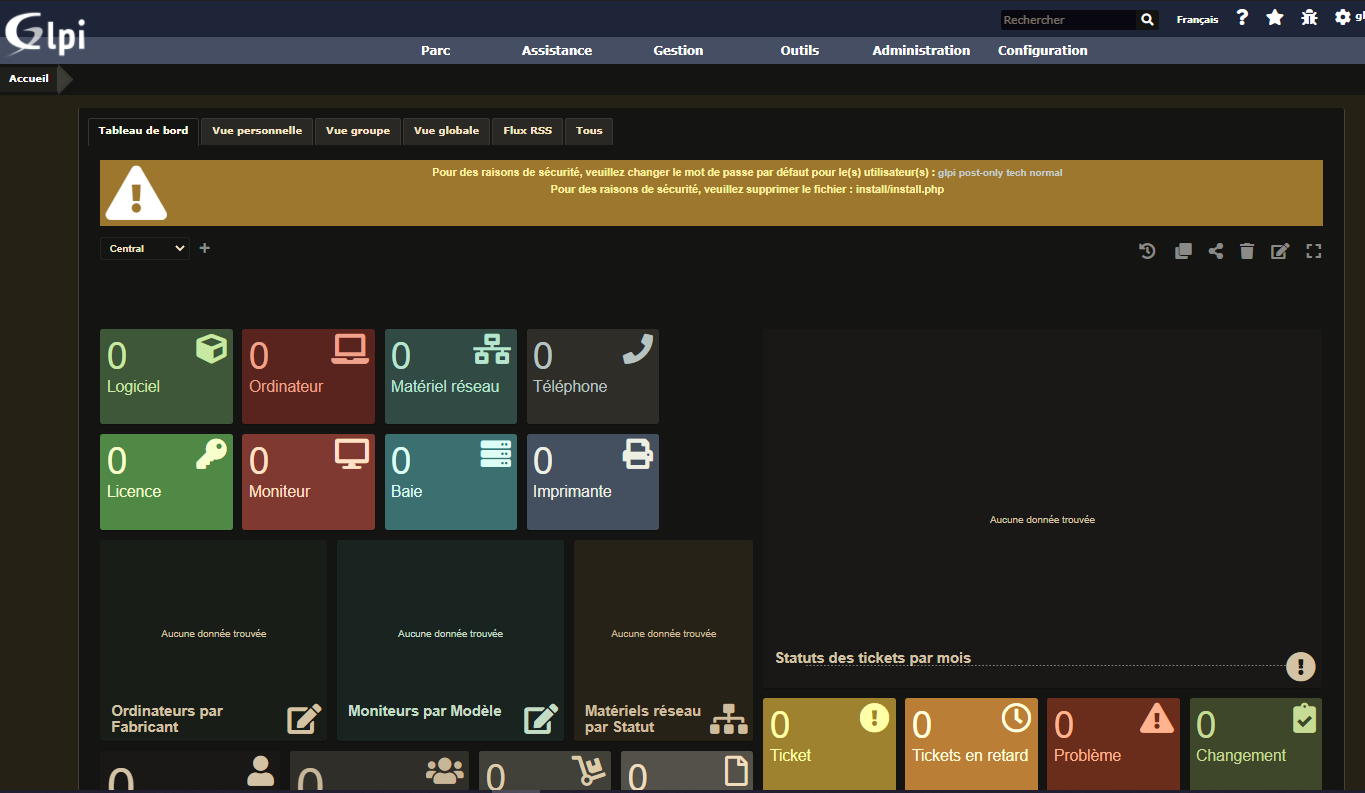Switch to the Flux RSS tab

(x=527, y=131)
